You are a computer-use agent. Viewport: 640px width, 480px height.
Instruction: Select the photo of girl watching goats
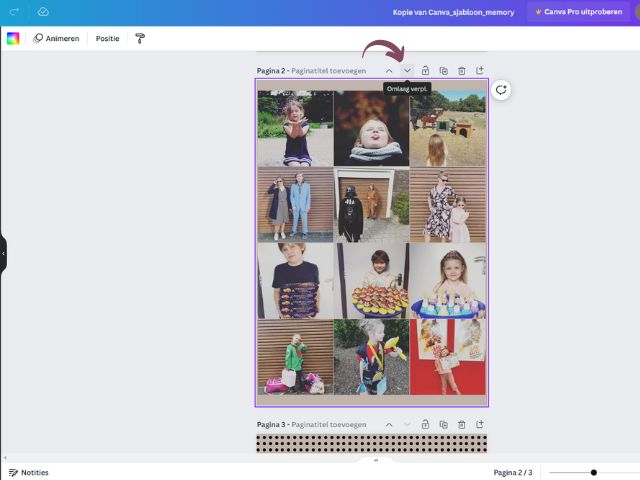[x=448, y=128]
